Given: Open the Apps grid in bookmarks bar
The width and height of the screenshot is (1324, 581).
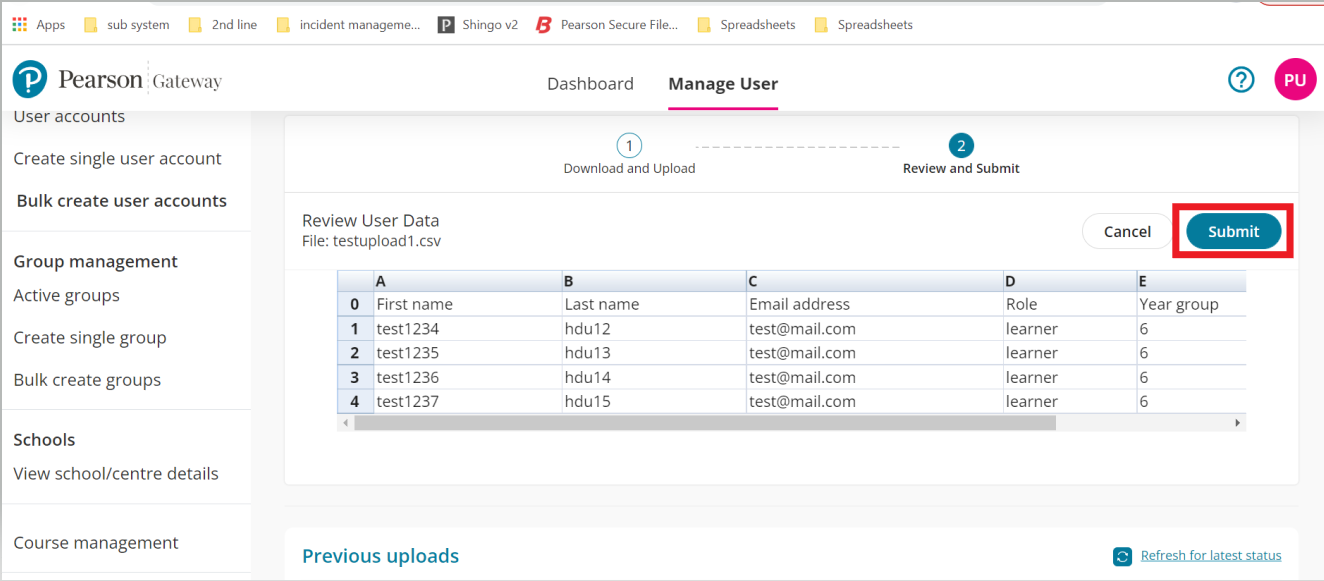Looking at the screenshot, I should tap(38, 25).
